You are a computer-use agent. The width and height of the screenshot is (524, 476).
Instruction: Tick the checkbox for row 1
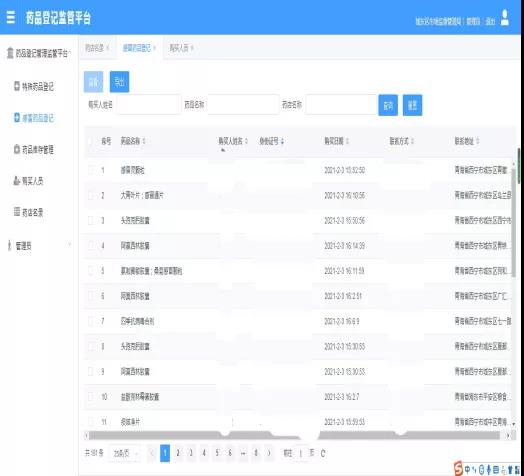(90, 170)
